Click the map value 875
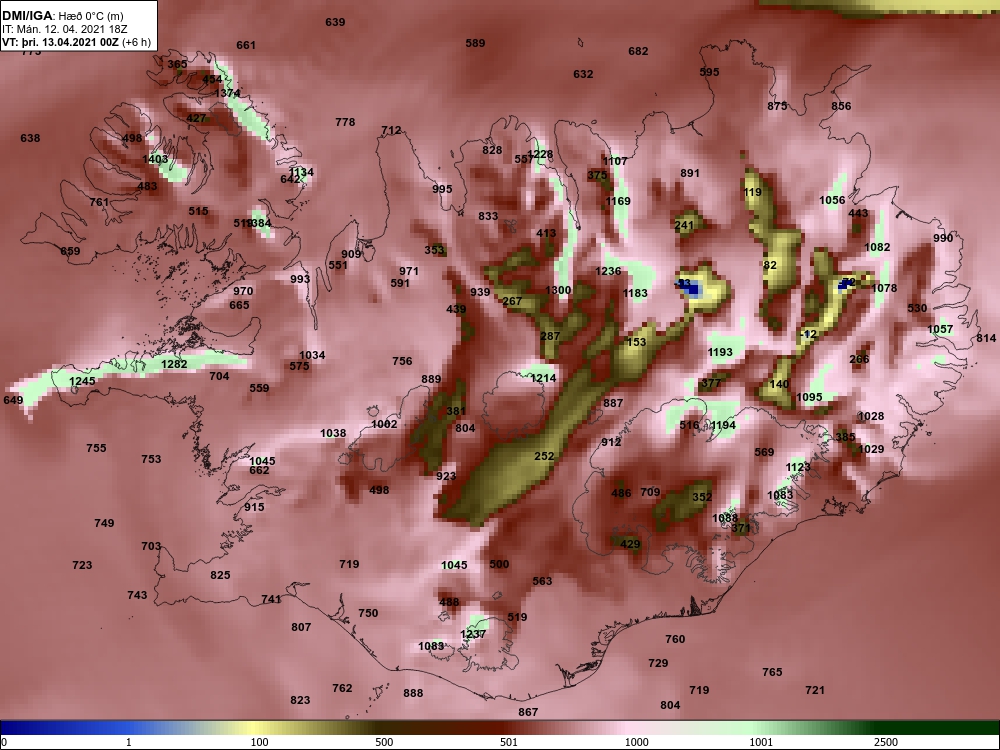 (x=777, y=107)
